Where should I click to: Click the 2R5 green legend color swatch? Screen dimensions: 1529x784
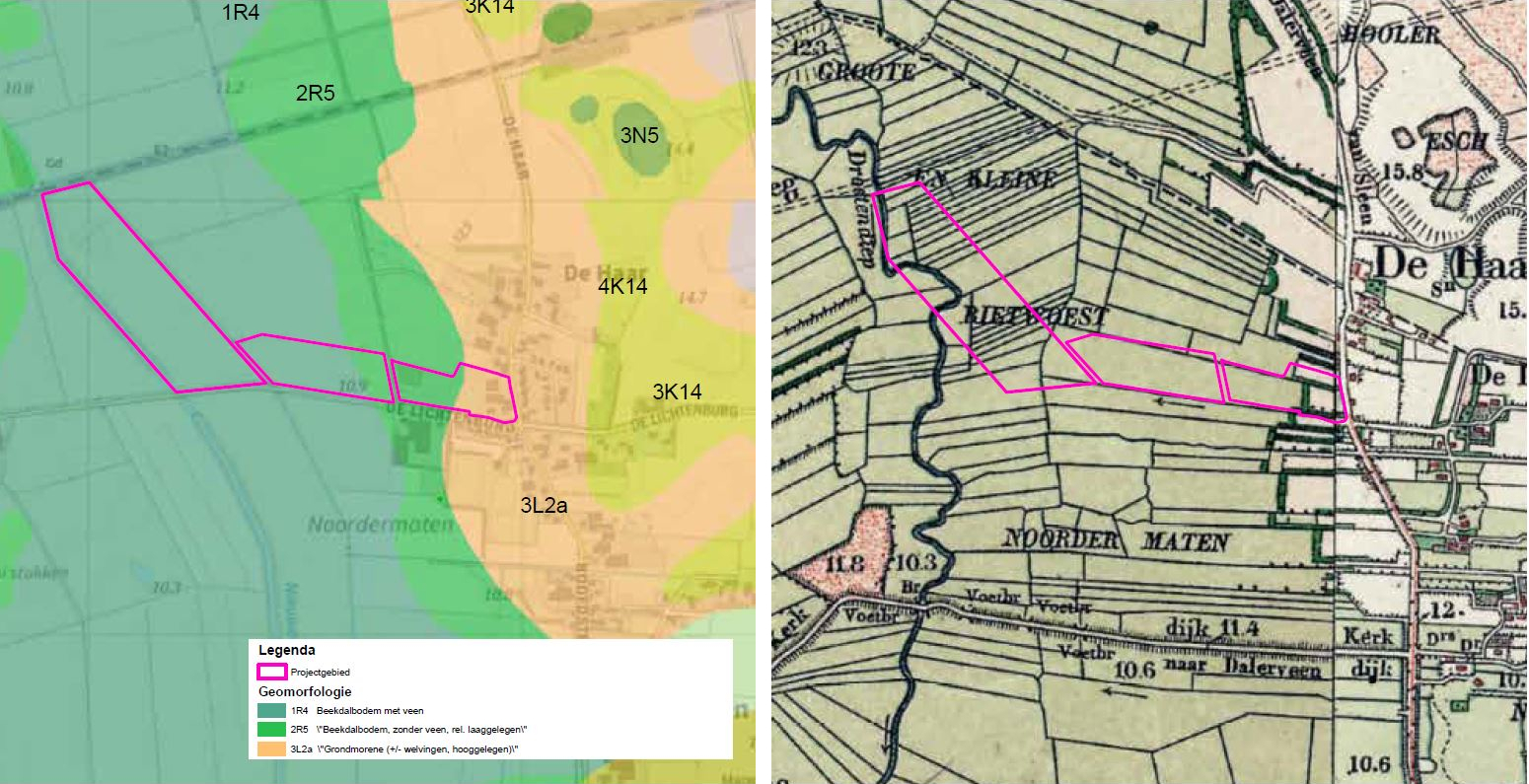[272, 730]
